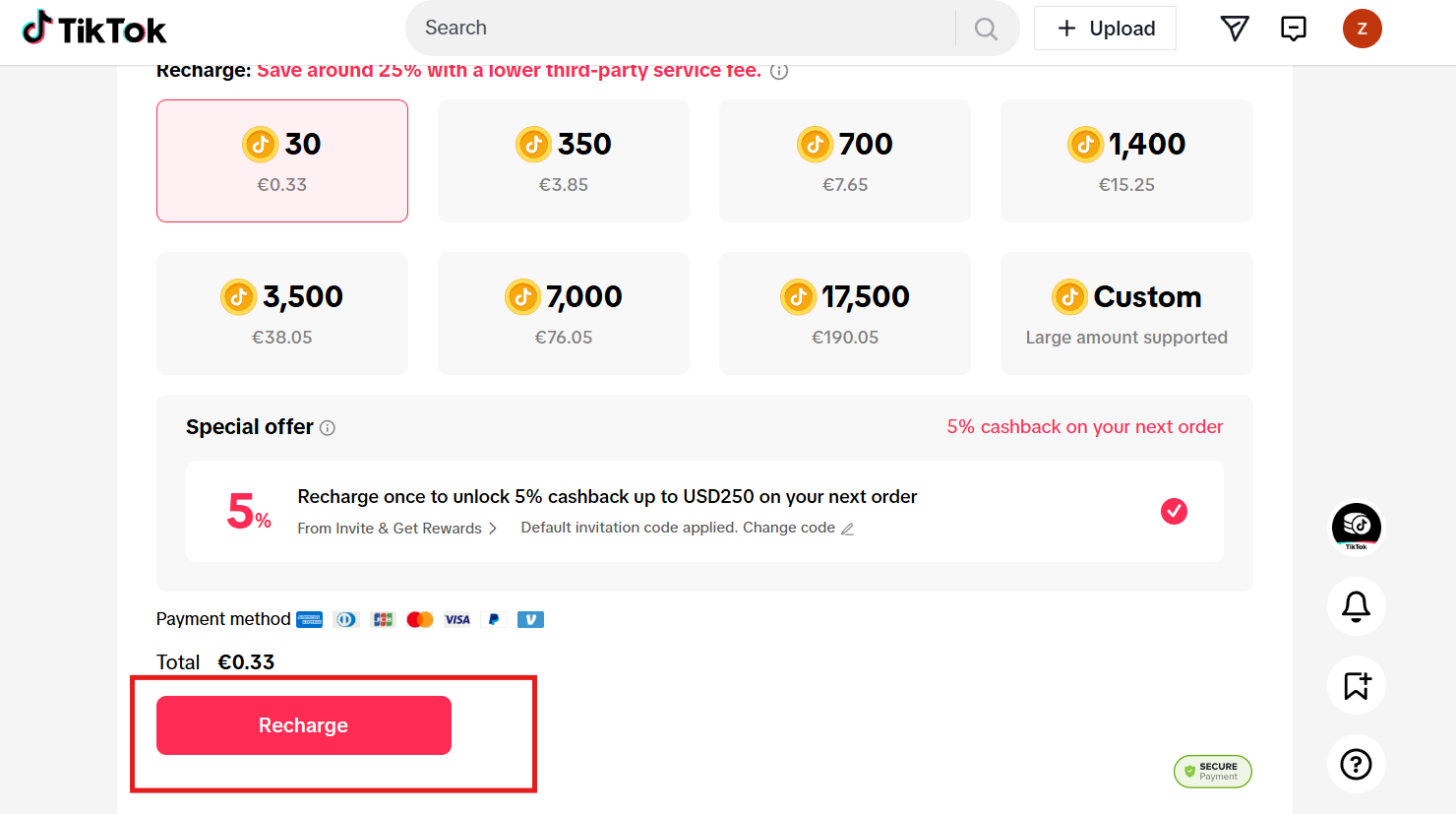The width and height of the screenshot is (1456, 814).
Task: Toggle the 5% cashback offer checkmark
Action: pyautogui.click(x=1174, y=511)
